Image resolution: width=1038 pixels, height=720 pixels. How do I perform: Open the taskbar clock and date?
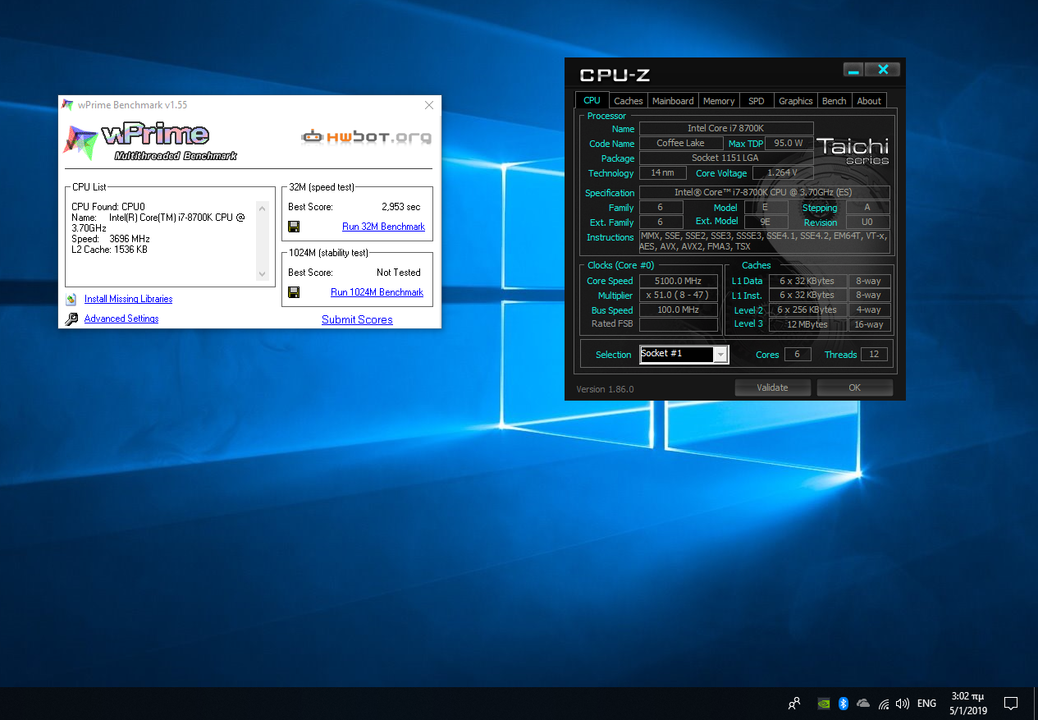968,703
